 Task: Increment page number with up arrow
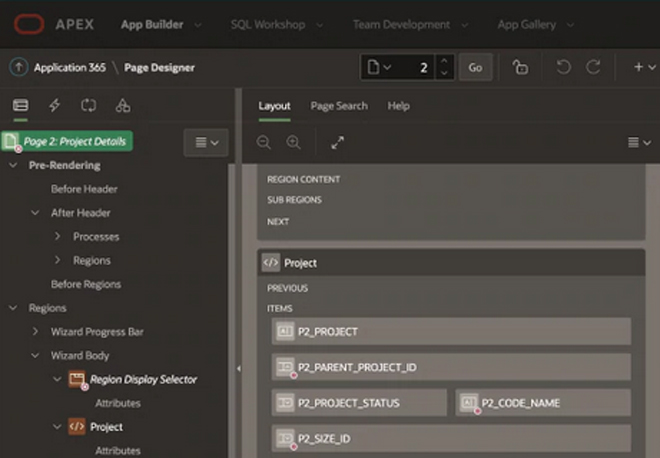(x=444, y=61)
